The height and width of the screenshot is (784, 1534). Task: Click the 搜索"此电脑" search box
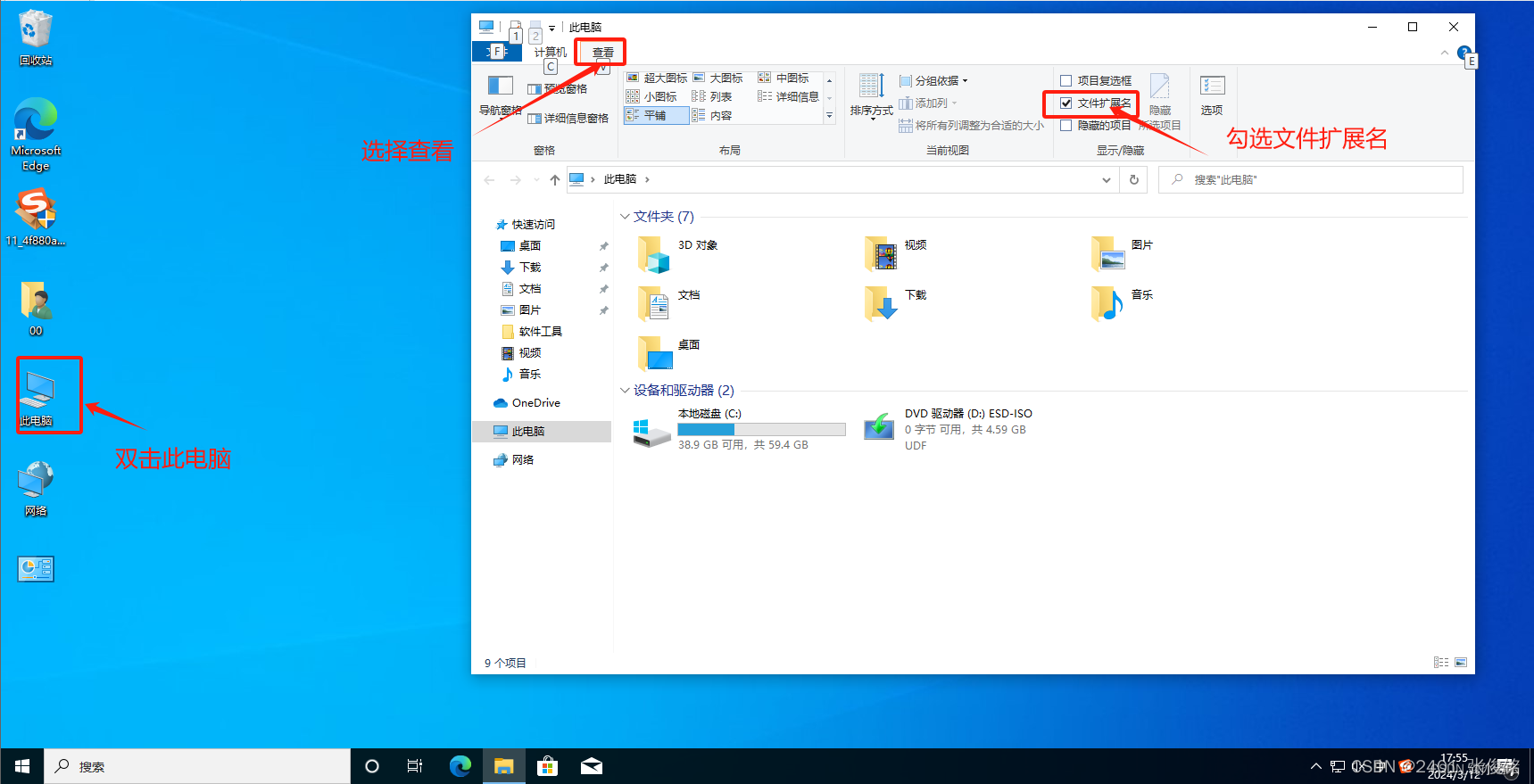click(1311, 179)
